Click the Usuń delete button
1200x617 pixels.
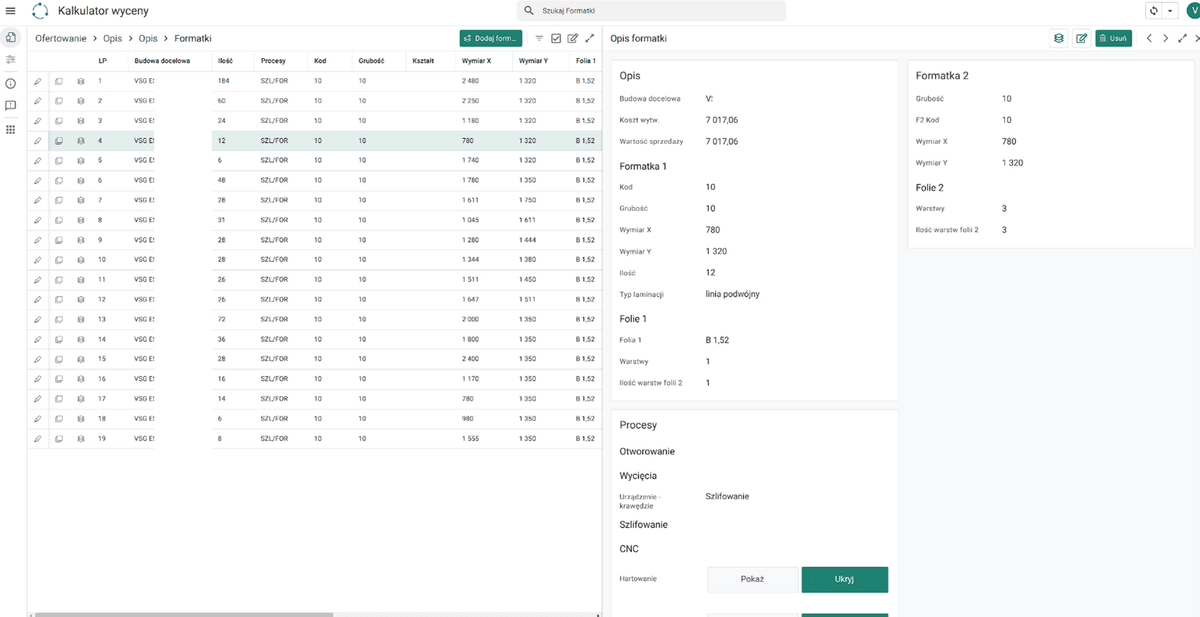click(1113, 38)
